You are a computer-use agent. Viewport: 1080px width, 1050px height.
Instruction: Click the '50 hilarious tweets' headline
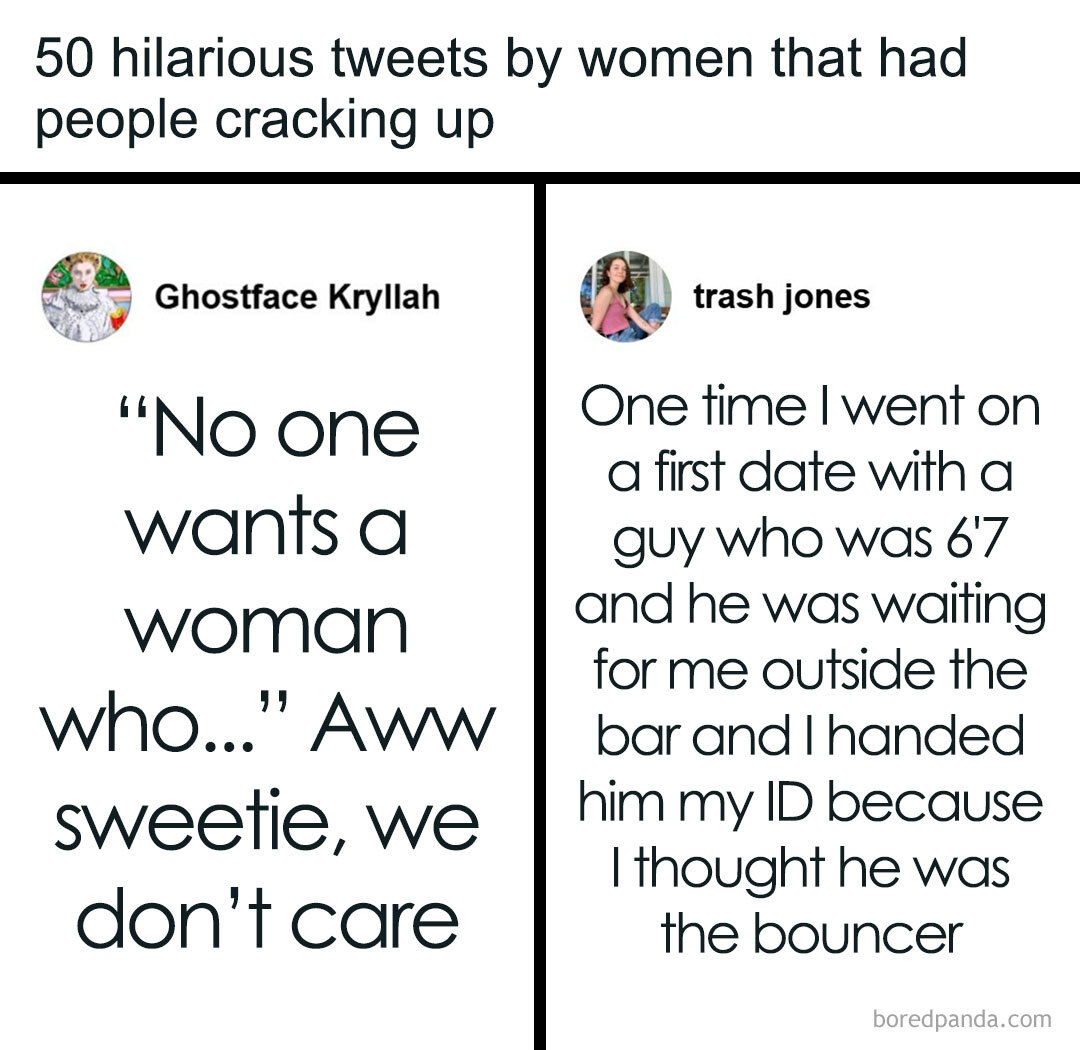[x=500, y=57]
